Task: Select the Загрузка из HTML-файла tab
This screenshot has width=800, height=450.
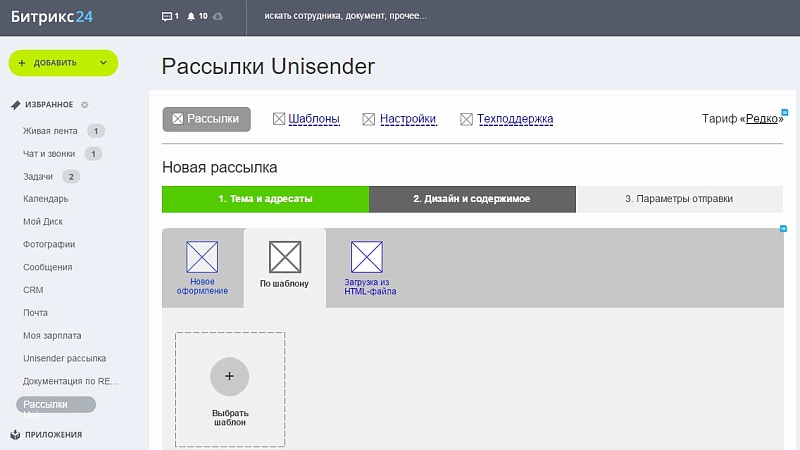Action: (364, 267)
